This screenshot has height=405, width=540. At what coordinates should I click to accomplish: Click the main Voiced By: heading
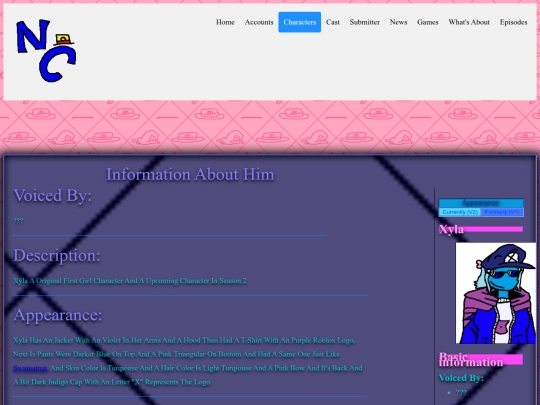[52, 195]
